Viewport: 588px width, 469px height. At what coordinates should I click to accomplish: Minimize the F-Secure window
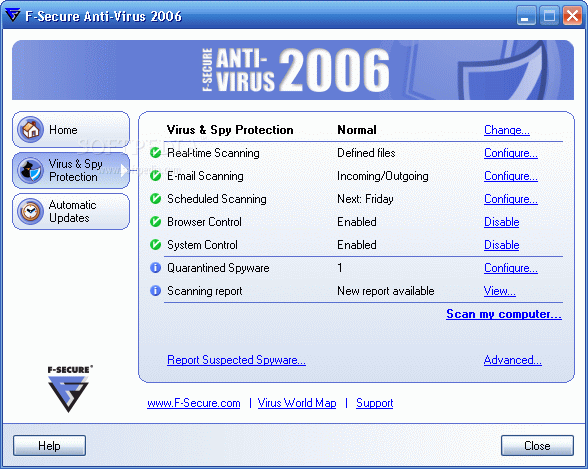click(525, 16)
